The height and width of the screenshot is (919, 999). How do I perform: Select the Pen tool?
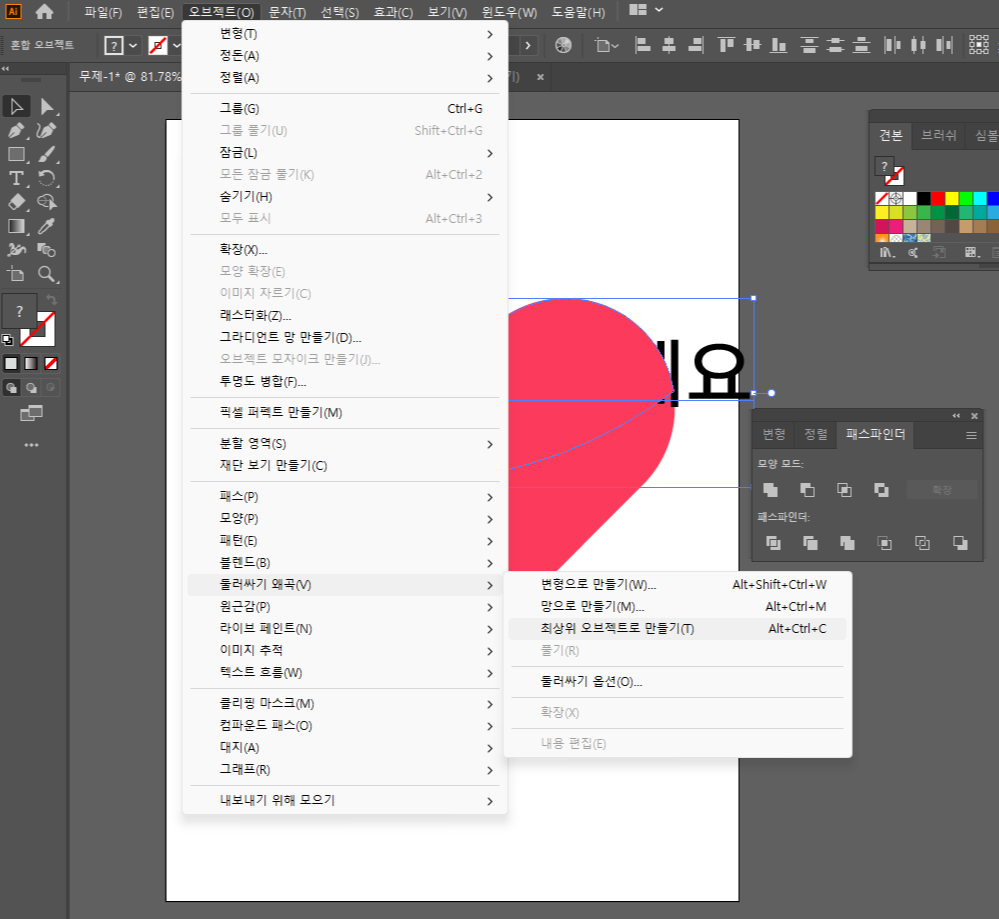tap(15, 131)
